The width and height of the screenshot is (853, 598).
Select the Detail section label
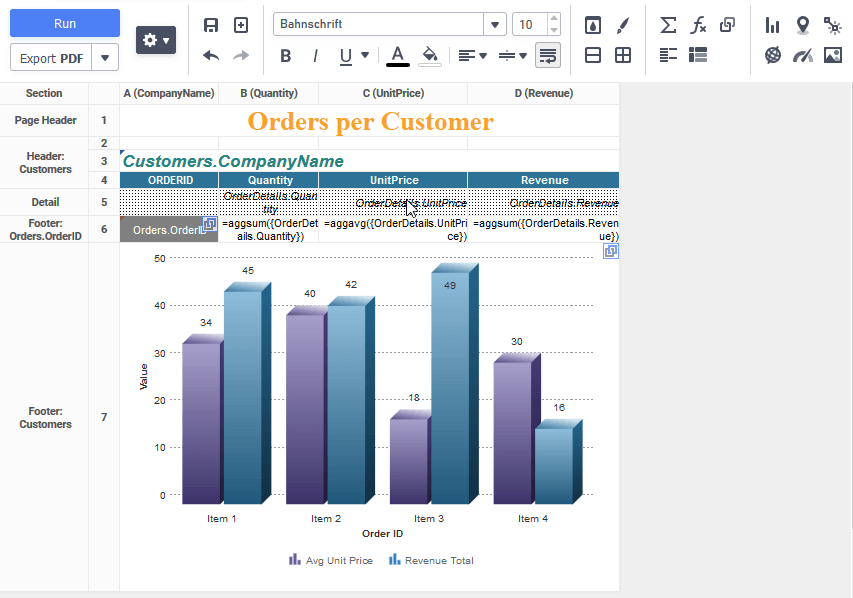(x=45, y=202)
